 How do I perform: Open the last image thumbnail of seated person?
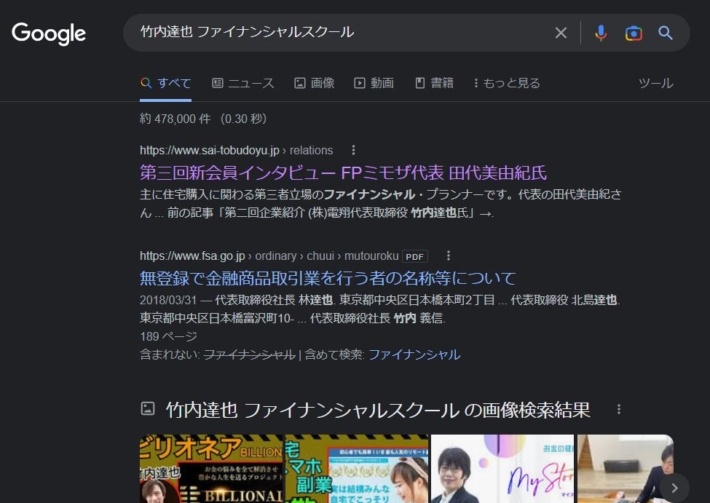[625, 469]
